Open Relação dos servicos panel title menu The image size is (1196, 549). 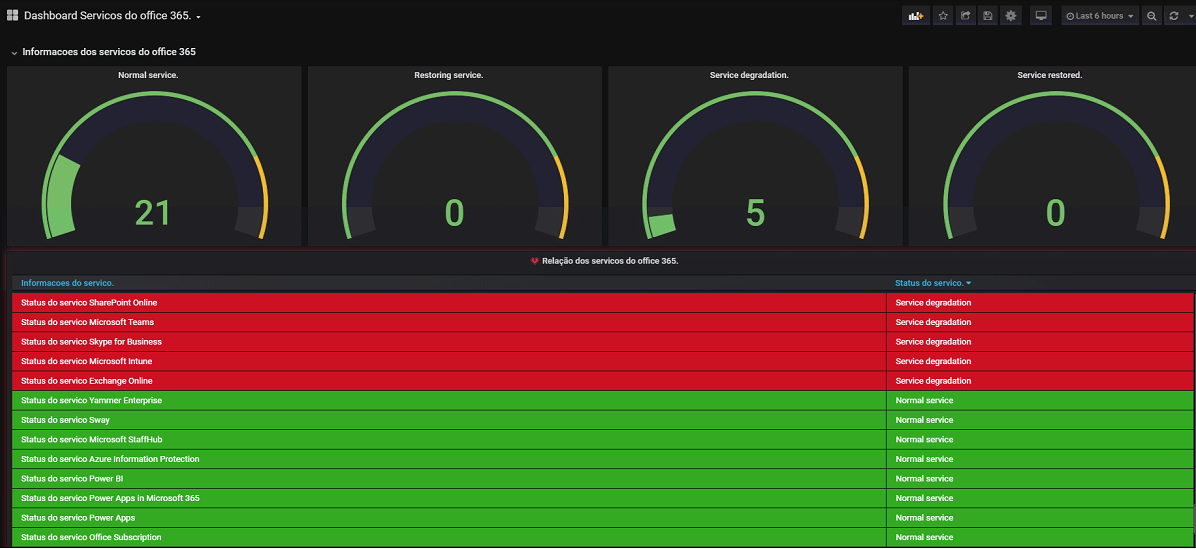pyautogui.click(x=610, y=261)
